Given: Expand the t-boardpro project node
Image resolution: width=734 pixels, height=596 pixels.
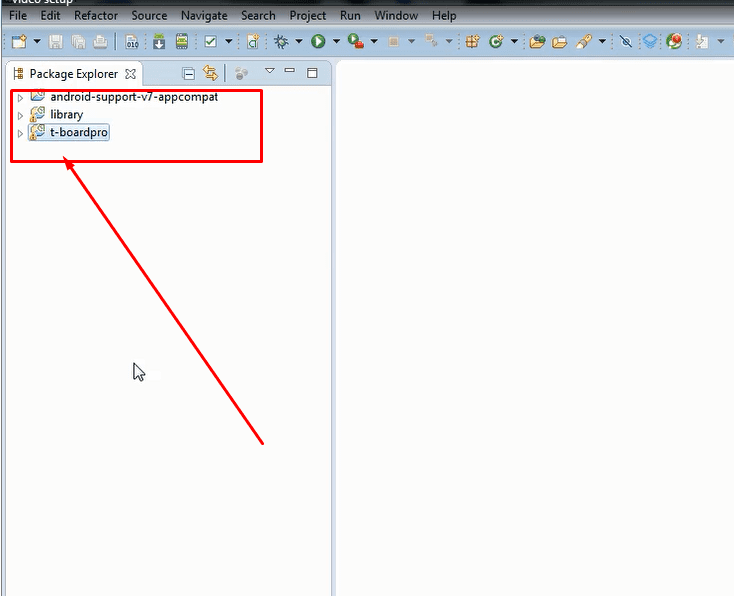Looking at the screenshot, I should click(20, 133).
